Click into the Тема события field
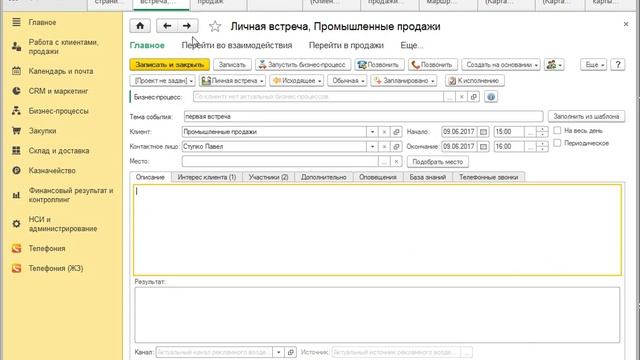Image resolution: width=640 pixels, height=360 pixels. click(x=363, y=116)
